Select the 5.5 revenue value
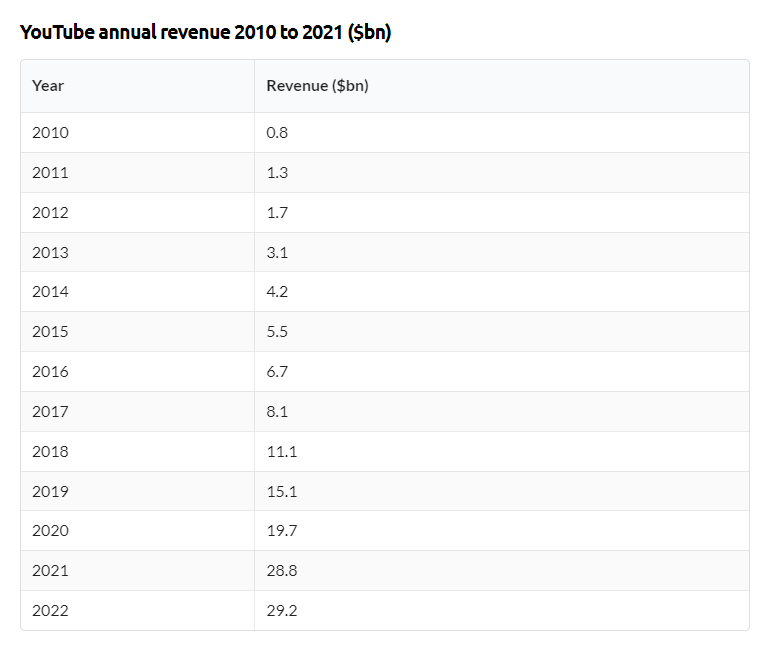769x652 pixels. click(x=277, y=332)
